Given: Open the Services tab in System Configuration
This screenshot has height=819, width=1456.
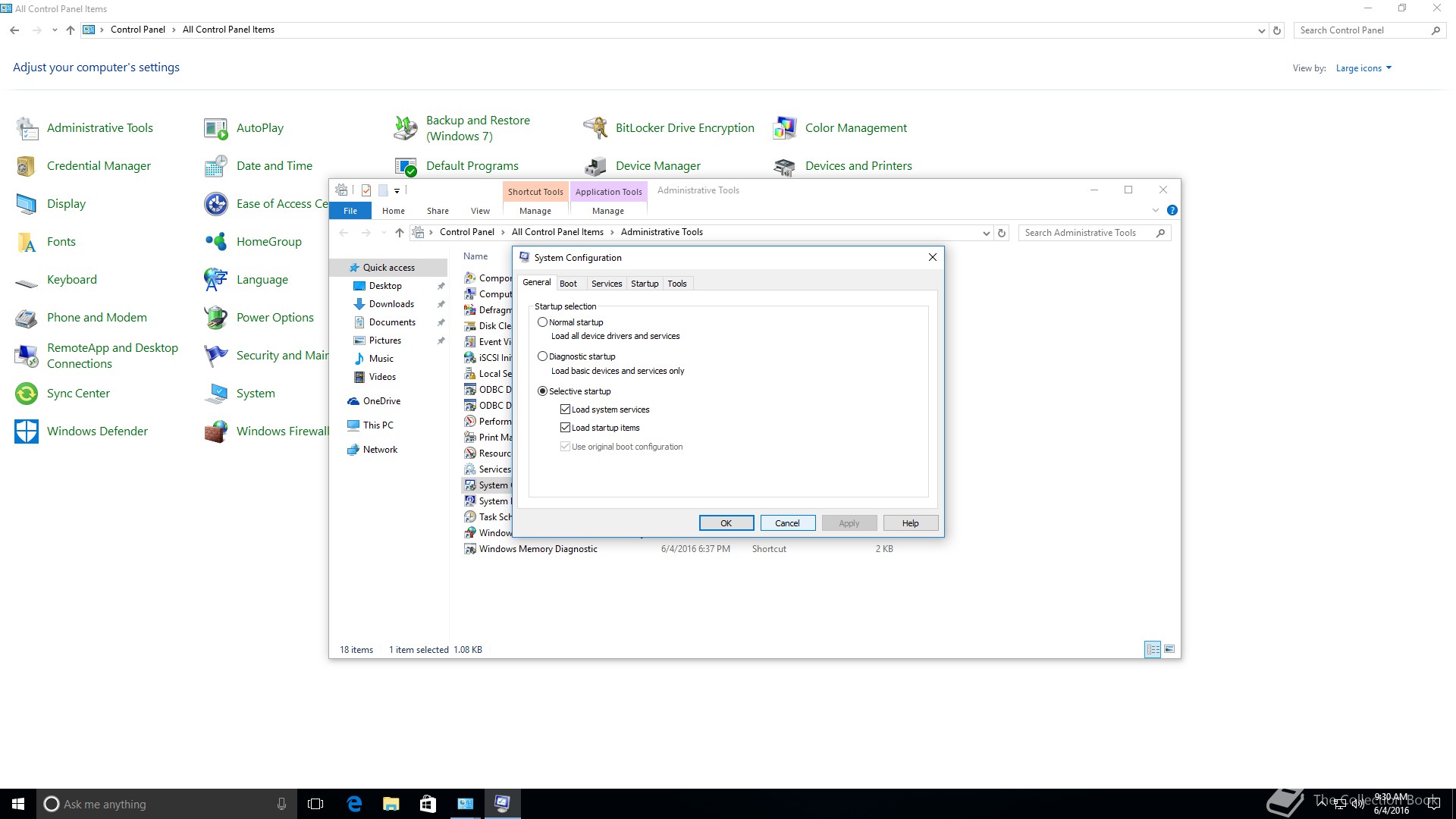Looking at the screenshot, I should [607, 284].
